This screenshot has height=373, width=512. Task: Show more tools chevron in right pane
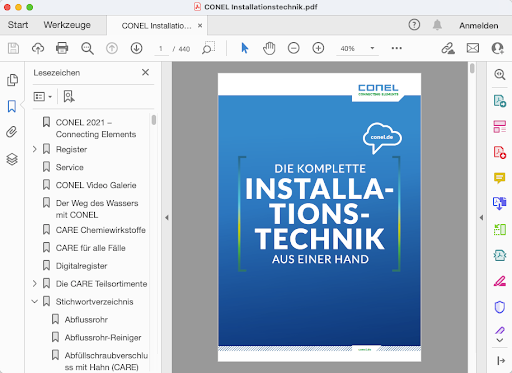[500, 340]
